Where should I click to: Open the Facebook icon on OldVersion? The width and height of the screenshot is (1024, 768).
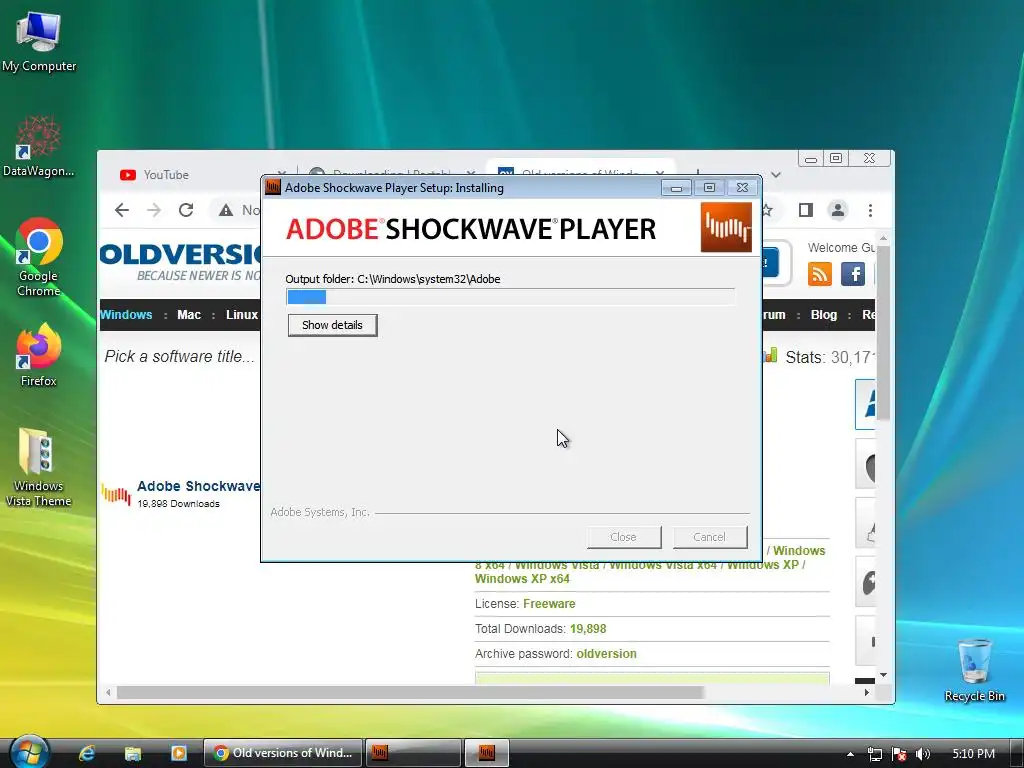tap(853, 274)
